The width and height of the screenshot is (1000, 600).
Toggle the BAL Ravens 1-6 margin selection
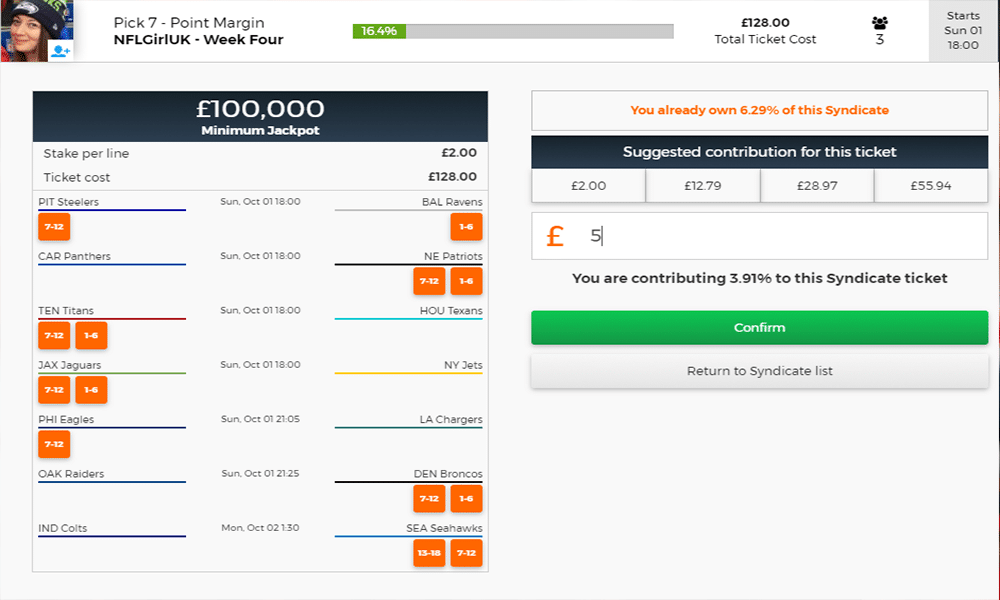[x=466, y=227]
